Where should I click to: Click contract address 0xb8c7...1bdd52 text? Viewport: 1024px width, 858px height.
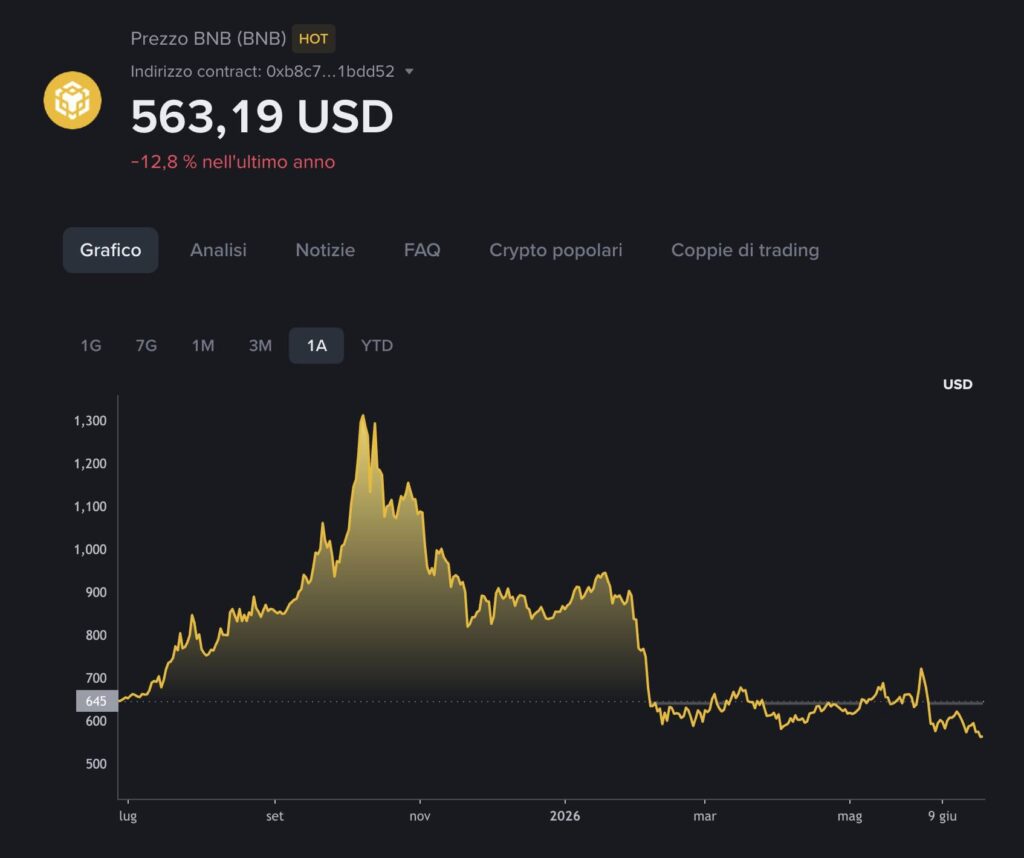pyautogui.click(x=330, y=71)
